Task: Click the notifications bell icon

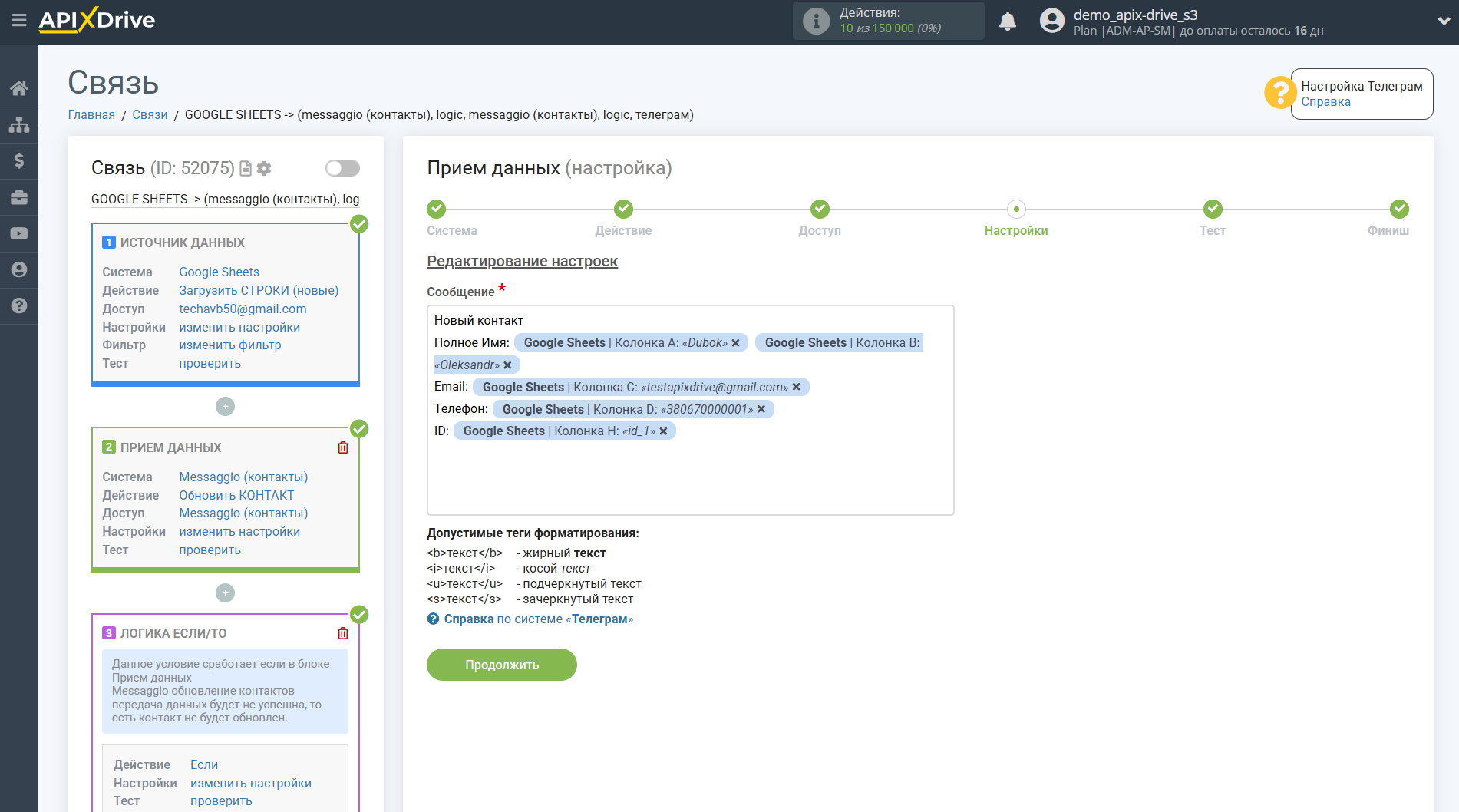Action: click(x=1007, y=21)
